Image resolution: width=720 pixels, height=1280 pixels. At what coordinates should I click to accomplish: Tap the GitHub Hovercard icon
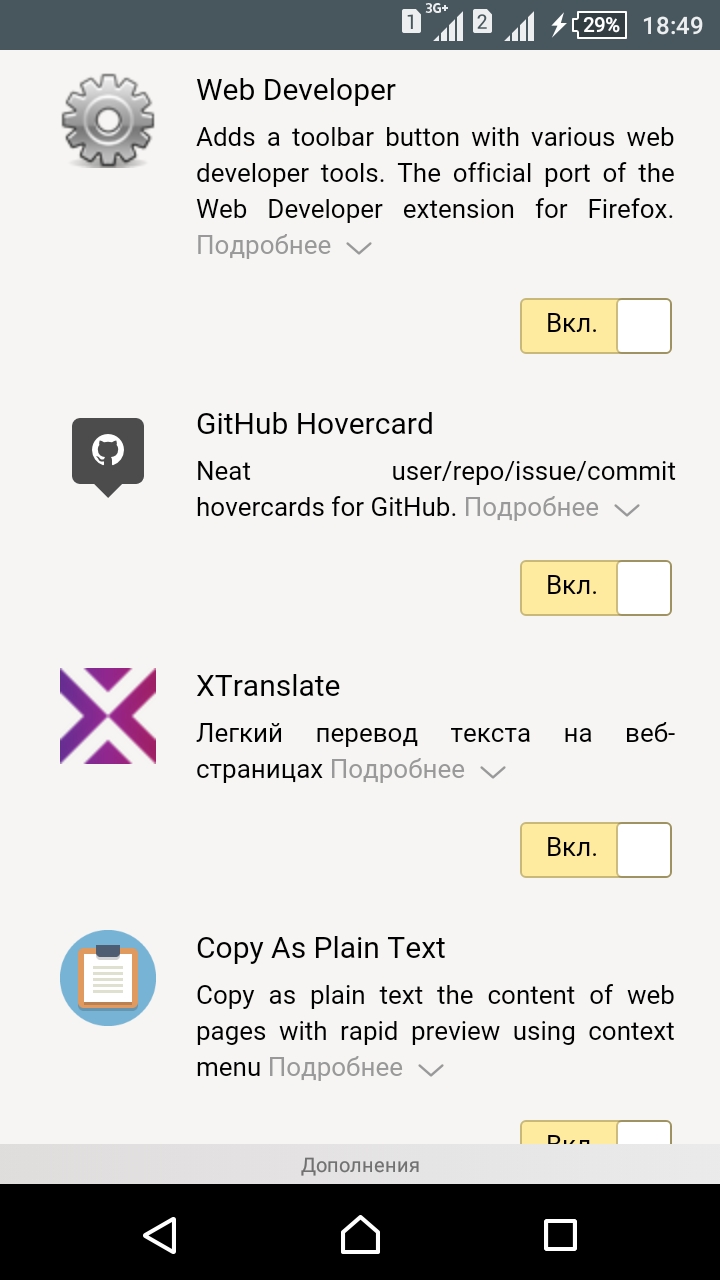(108, 455)
